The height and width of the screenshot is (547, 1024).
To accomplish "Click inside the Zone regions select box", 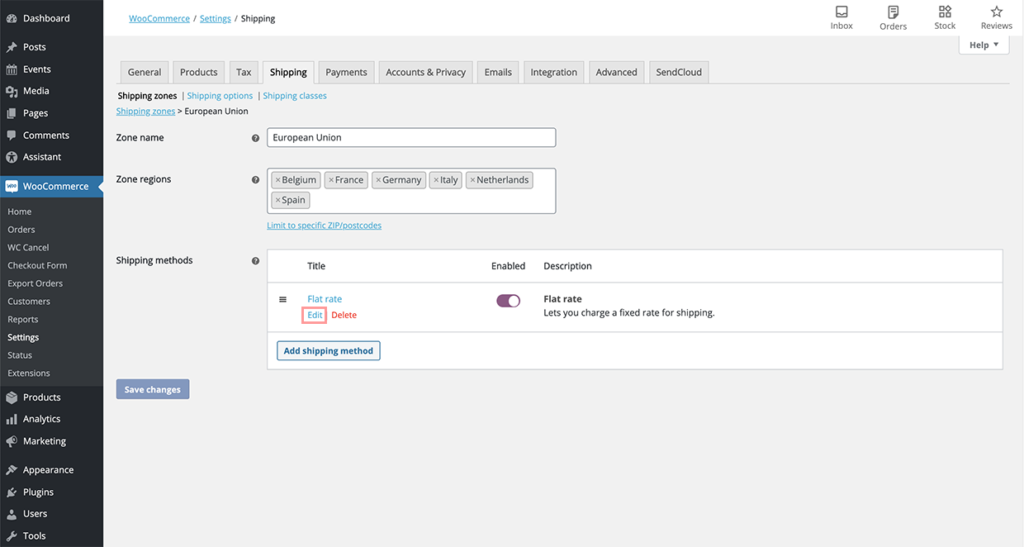I will click(411, 191).
